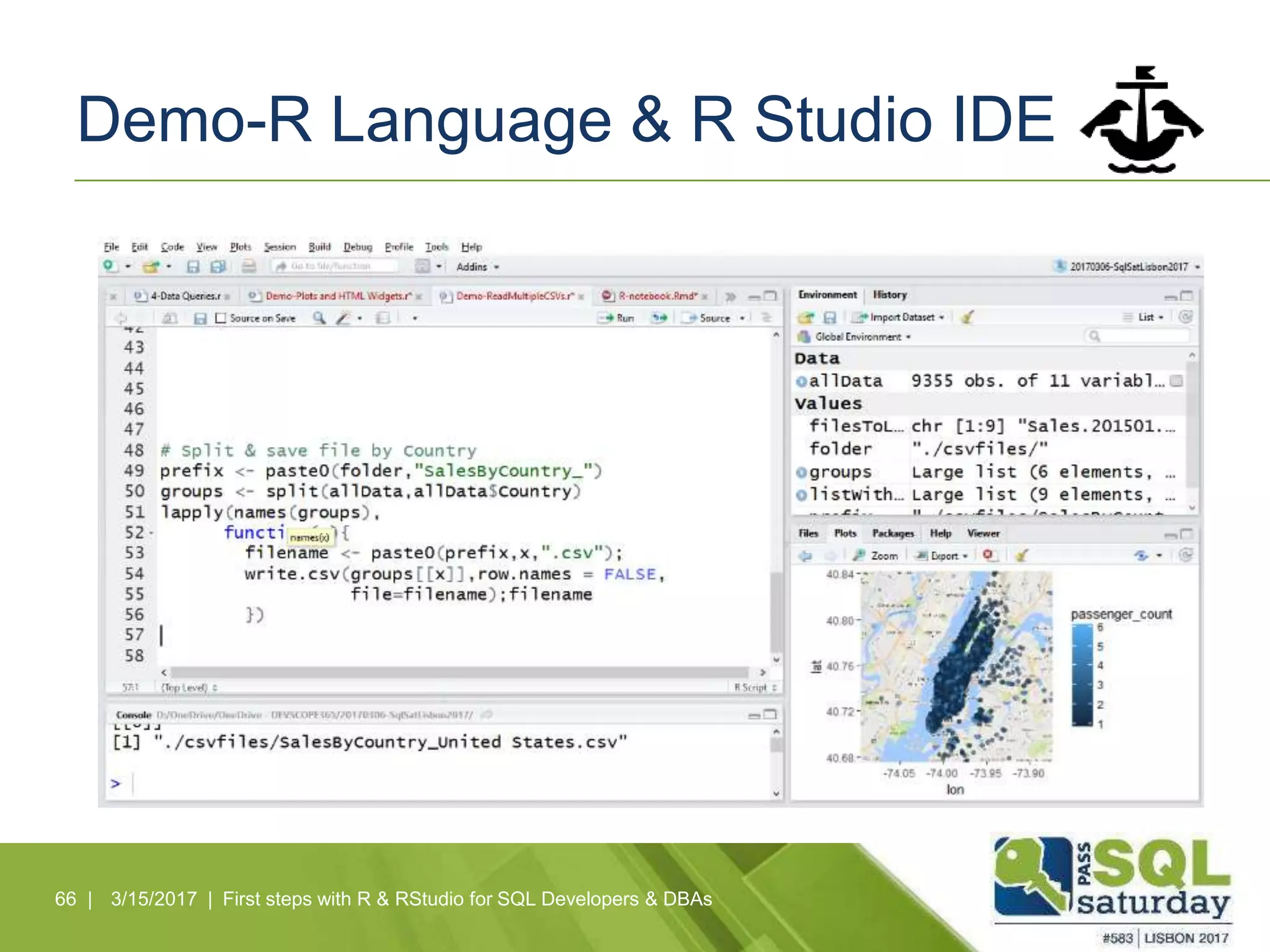The height and width of the screenshot is (952, 1270).
Task: Open the Export plot dropdown
Action: click(942, 556)
